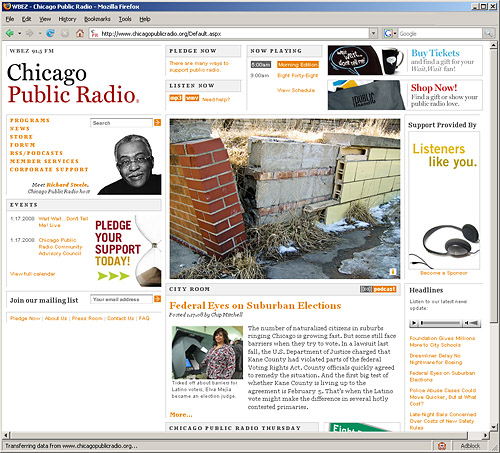The image size is (500, 453).
Task: Click the info icon on wall photo
Action: pos(393,272)
